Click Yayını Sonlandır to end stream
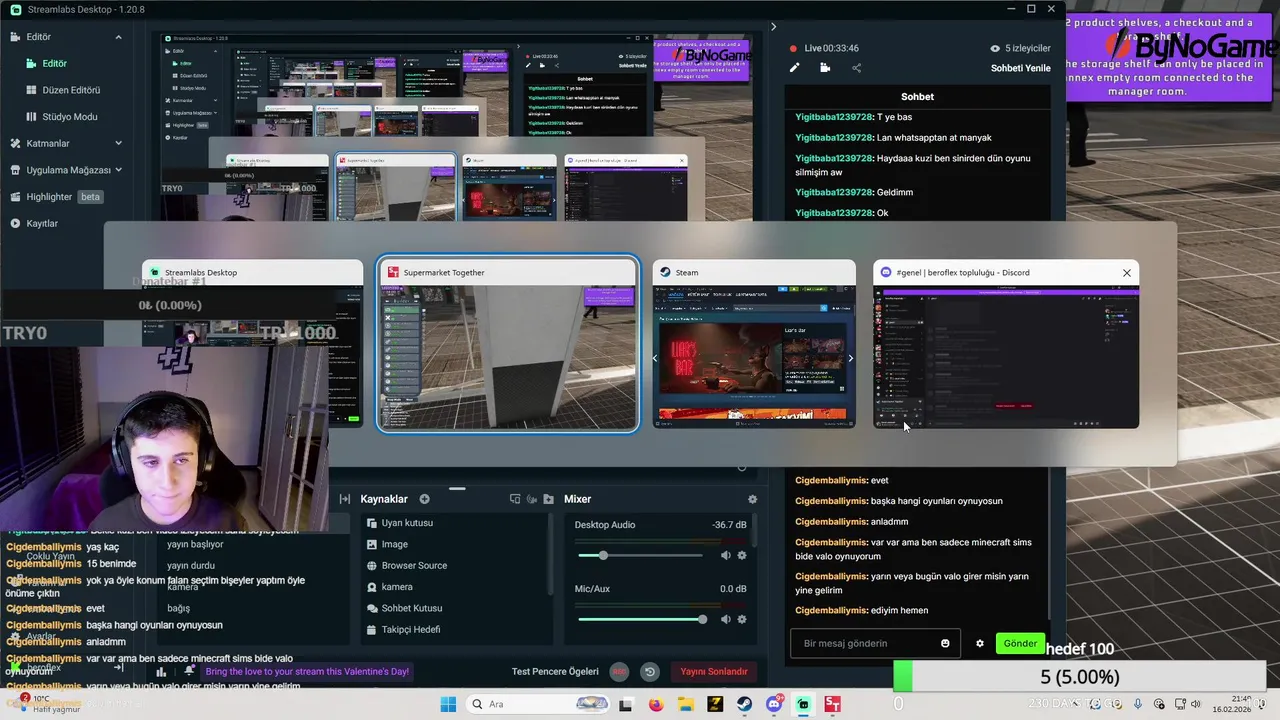 714,672
